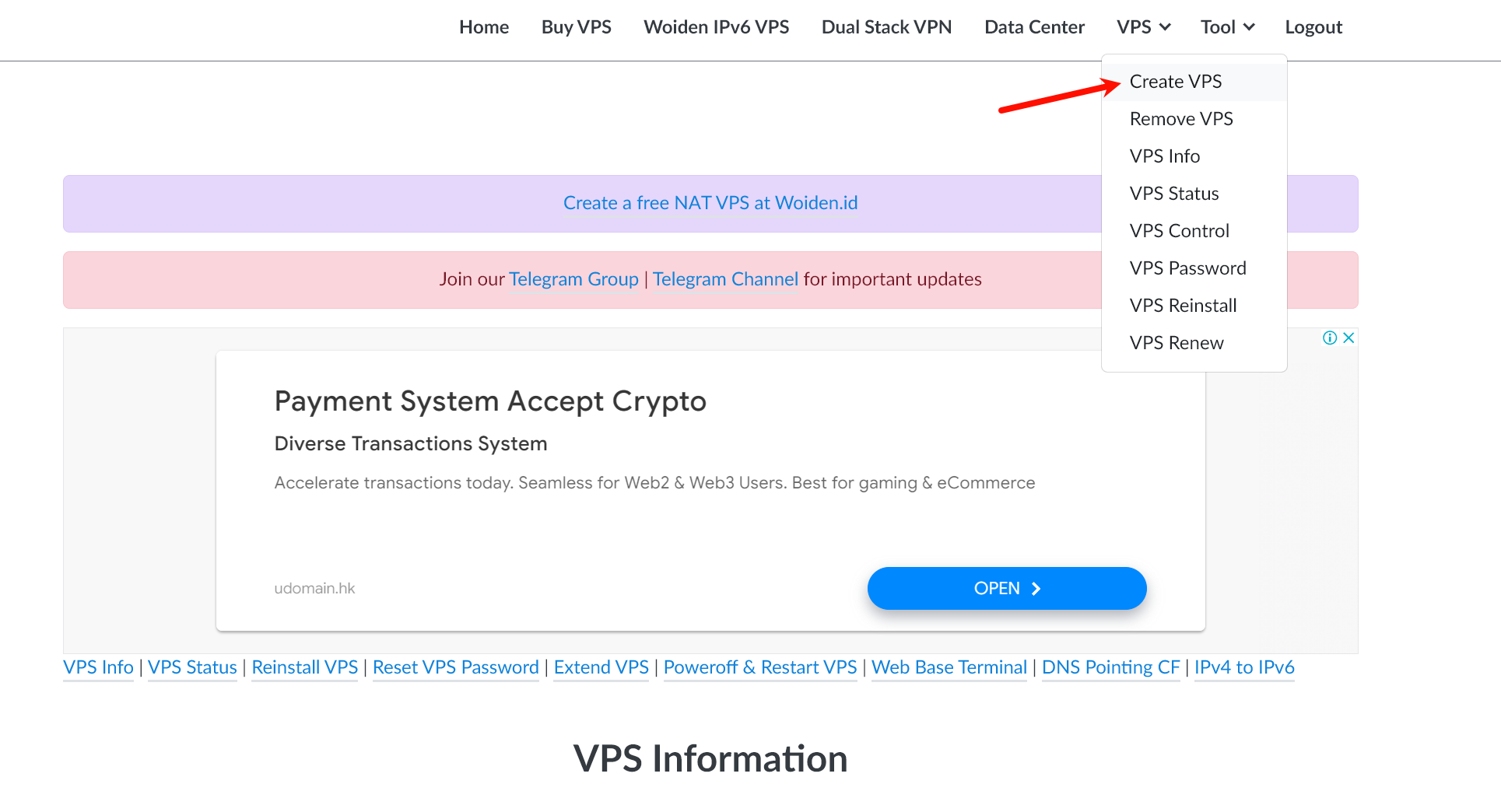Select VPS Password menu item
This screenshot has width=1501, height=812.
tap(1187, 268)
